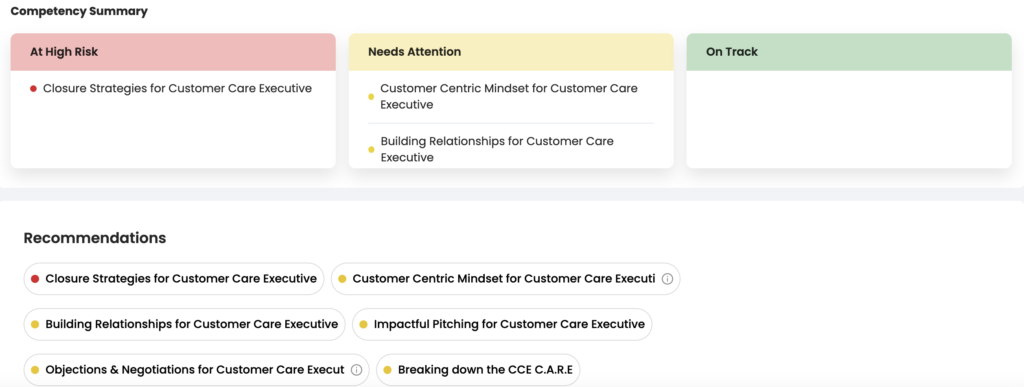1024x387 pixels.
Task: Click yellow dot on Breaking down the CCE chip
Action: coord(387,370)
